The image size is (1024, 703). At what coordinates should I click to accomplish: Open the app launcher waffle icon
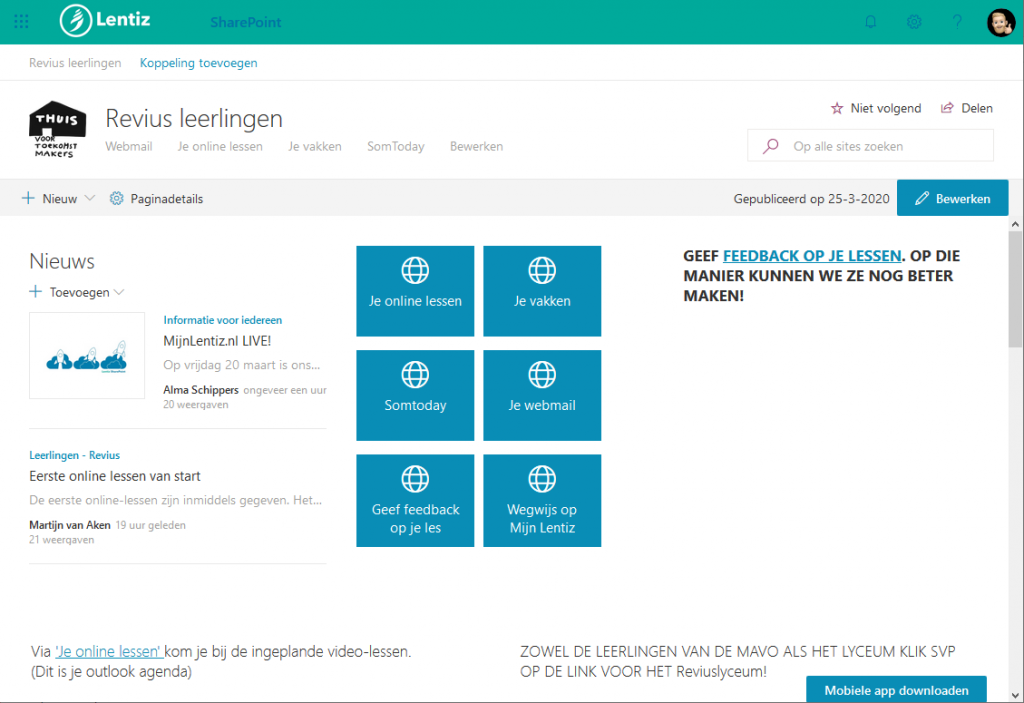coord(21,22)
